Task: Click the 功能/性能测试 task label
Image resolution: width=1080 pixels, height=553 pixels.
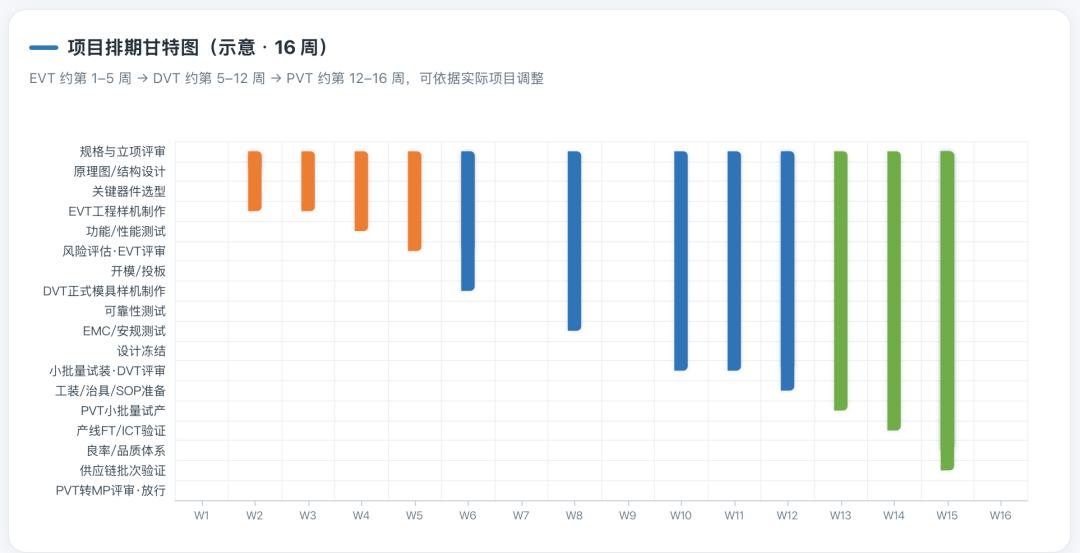Action: 126,231
